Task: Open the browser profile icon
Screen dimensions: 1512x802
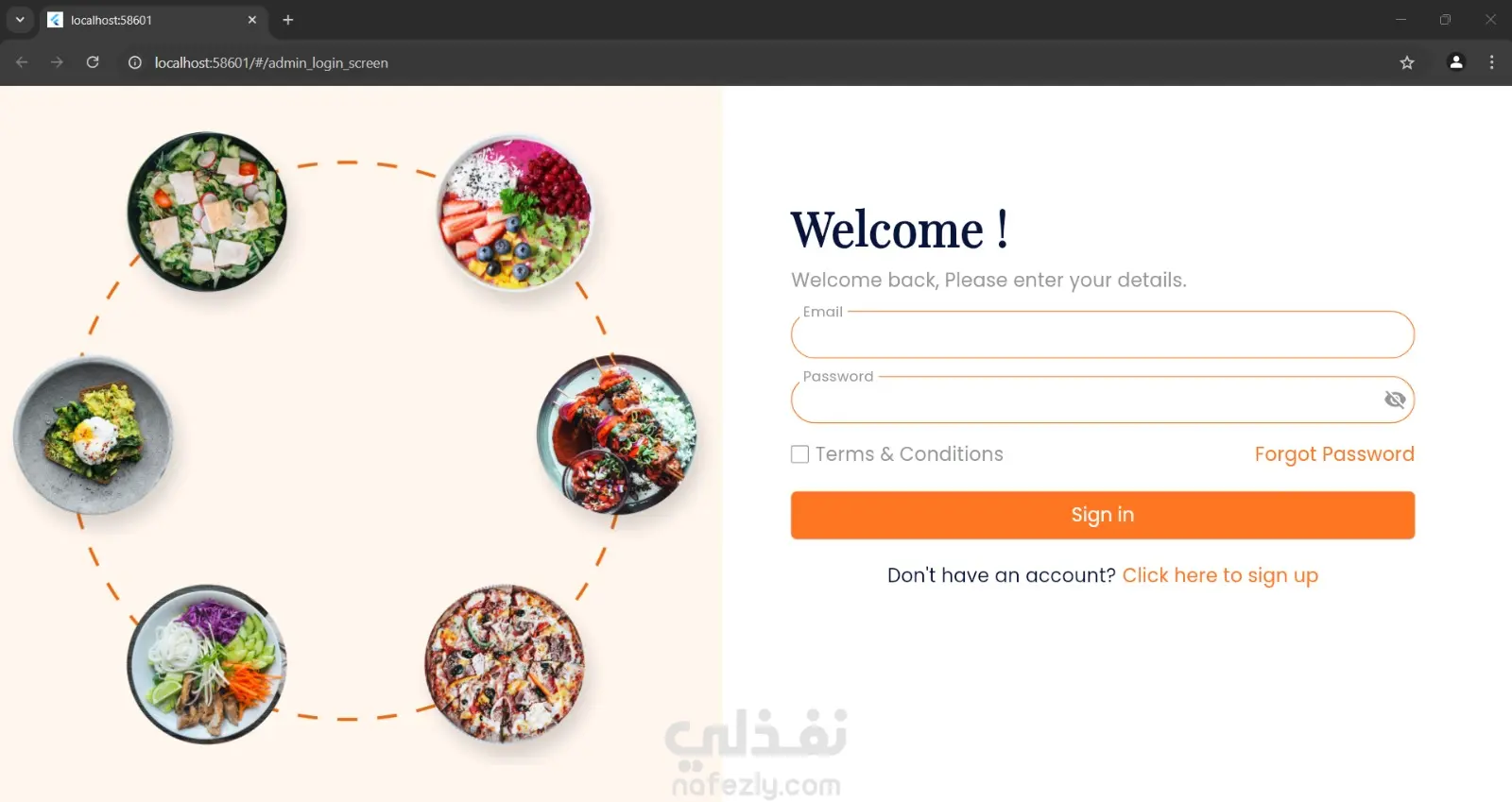Action: (1456, 62)
